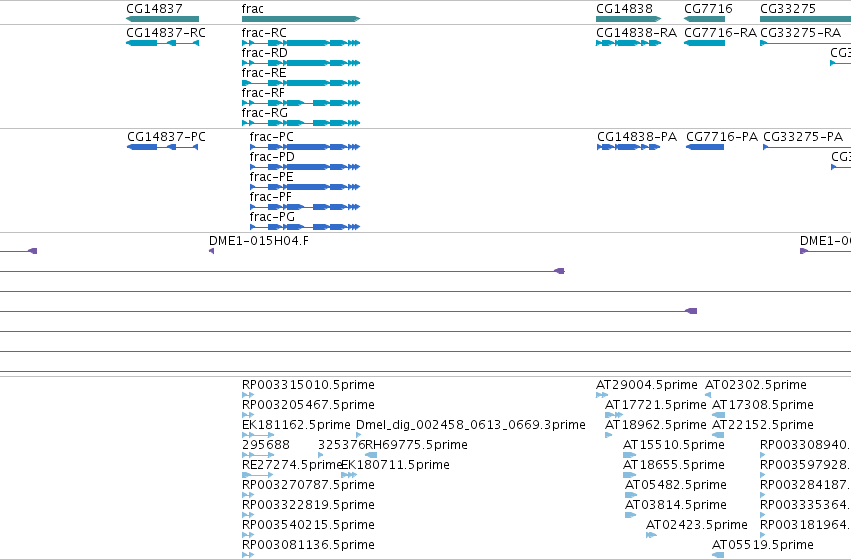This screenshot has height=560, width=851.
Task: Select EST AT17721.5prime
Action: pyautogui.click(x=614, y=415)
